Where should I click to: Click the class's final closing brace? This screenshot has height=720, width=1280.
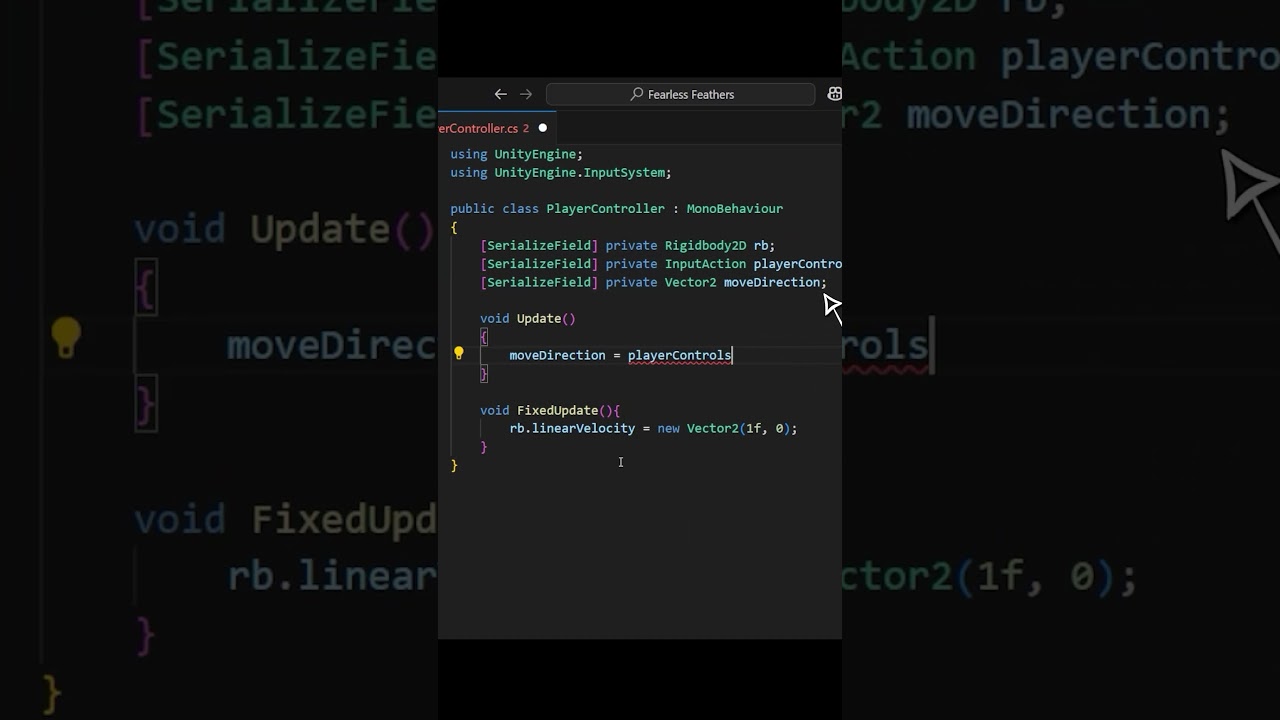454,465
